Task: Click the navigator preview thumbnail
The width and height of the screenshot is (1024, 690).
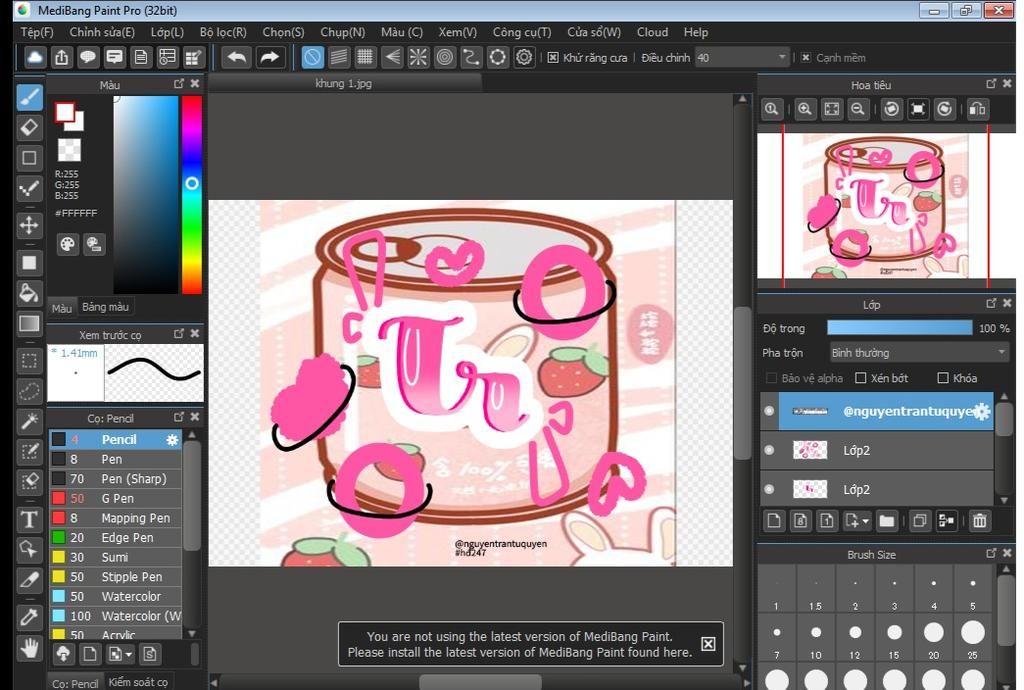Action: tap(886, 206)
